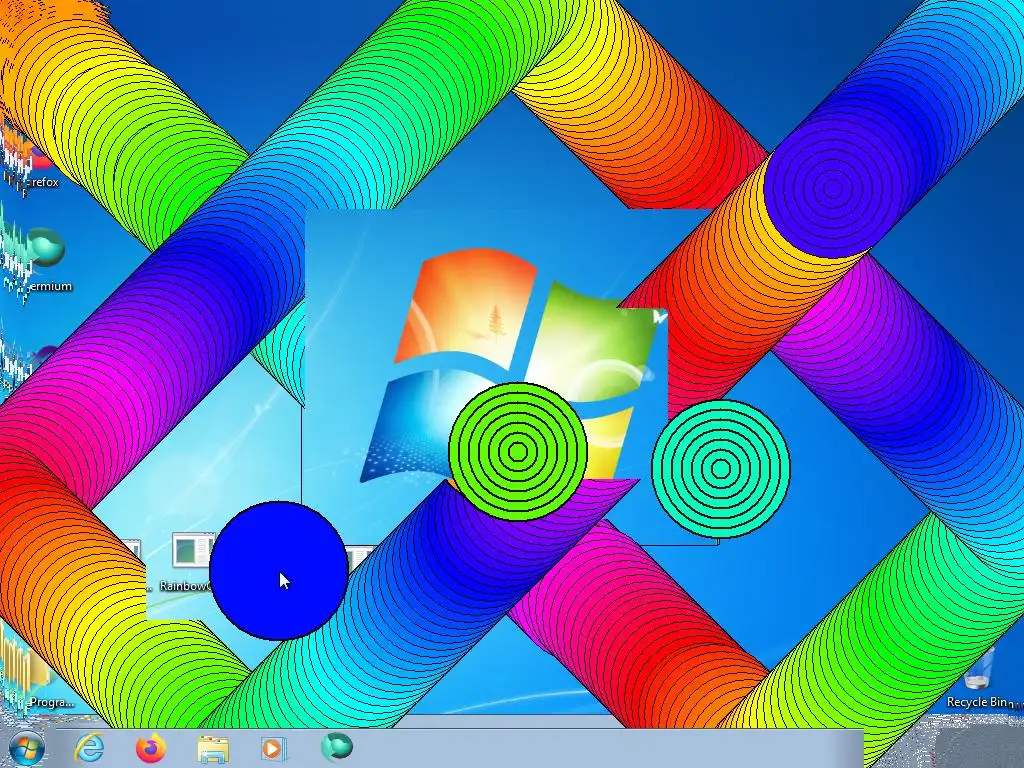Select the Supermium desktop shortcut icon

[46, 248]
